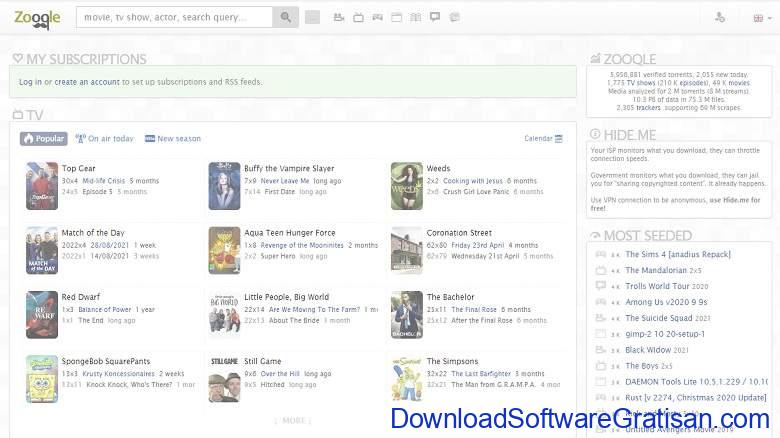This screenshot has width=780, height=438.
Task: Open Aqua Teen Hunger Force poster
Action: point(224,250)
